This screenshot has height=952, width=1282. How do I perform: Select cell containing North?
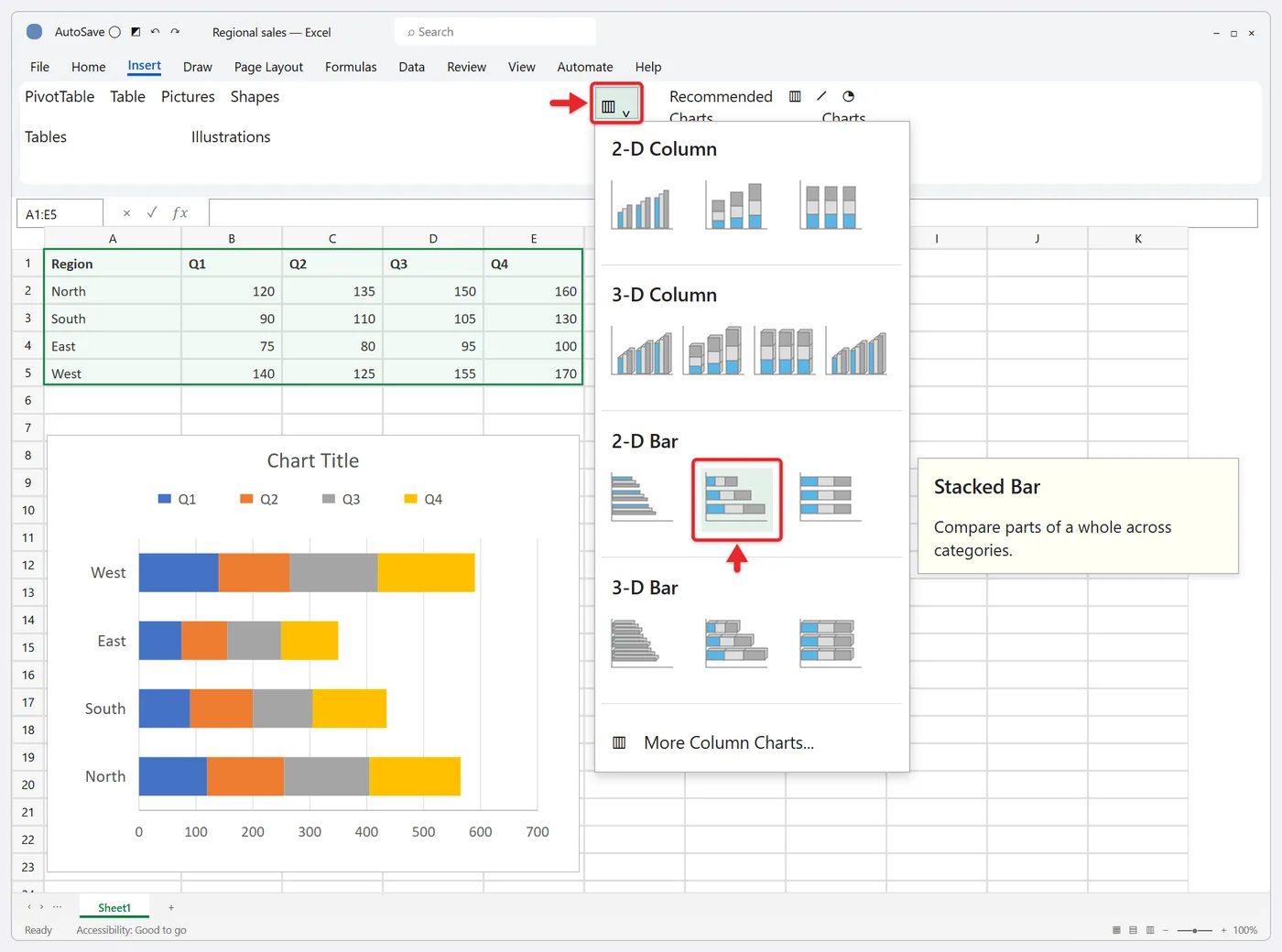tap(113, 291)
